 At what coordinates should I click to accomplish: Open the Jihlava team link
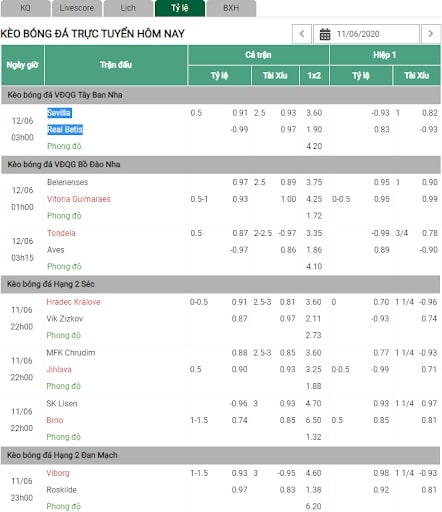(x=59, y=369)
